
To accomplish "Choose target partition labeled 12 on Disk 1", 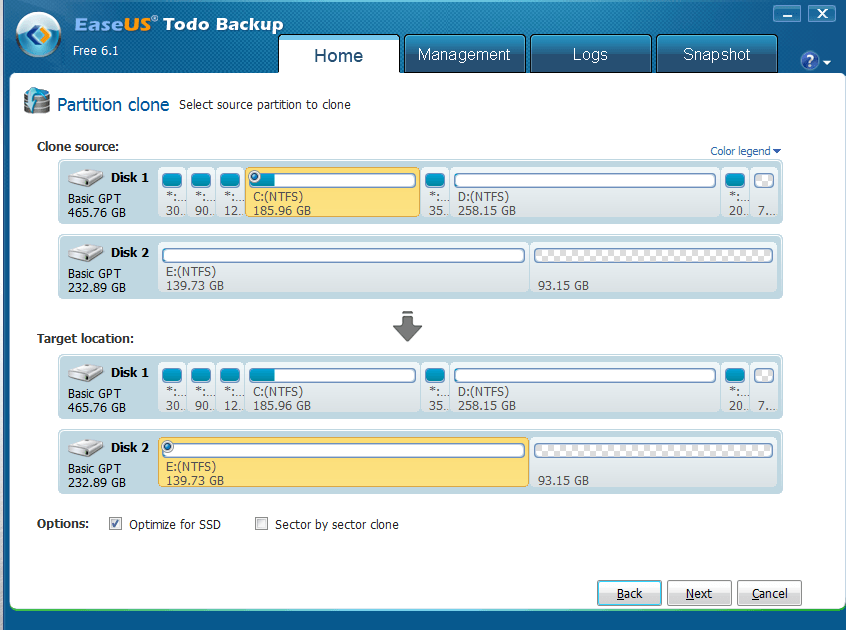I will click(231, 388).
